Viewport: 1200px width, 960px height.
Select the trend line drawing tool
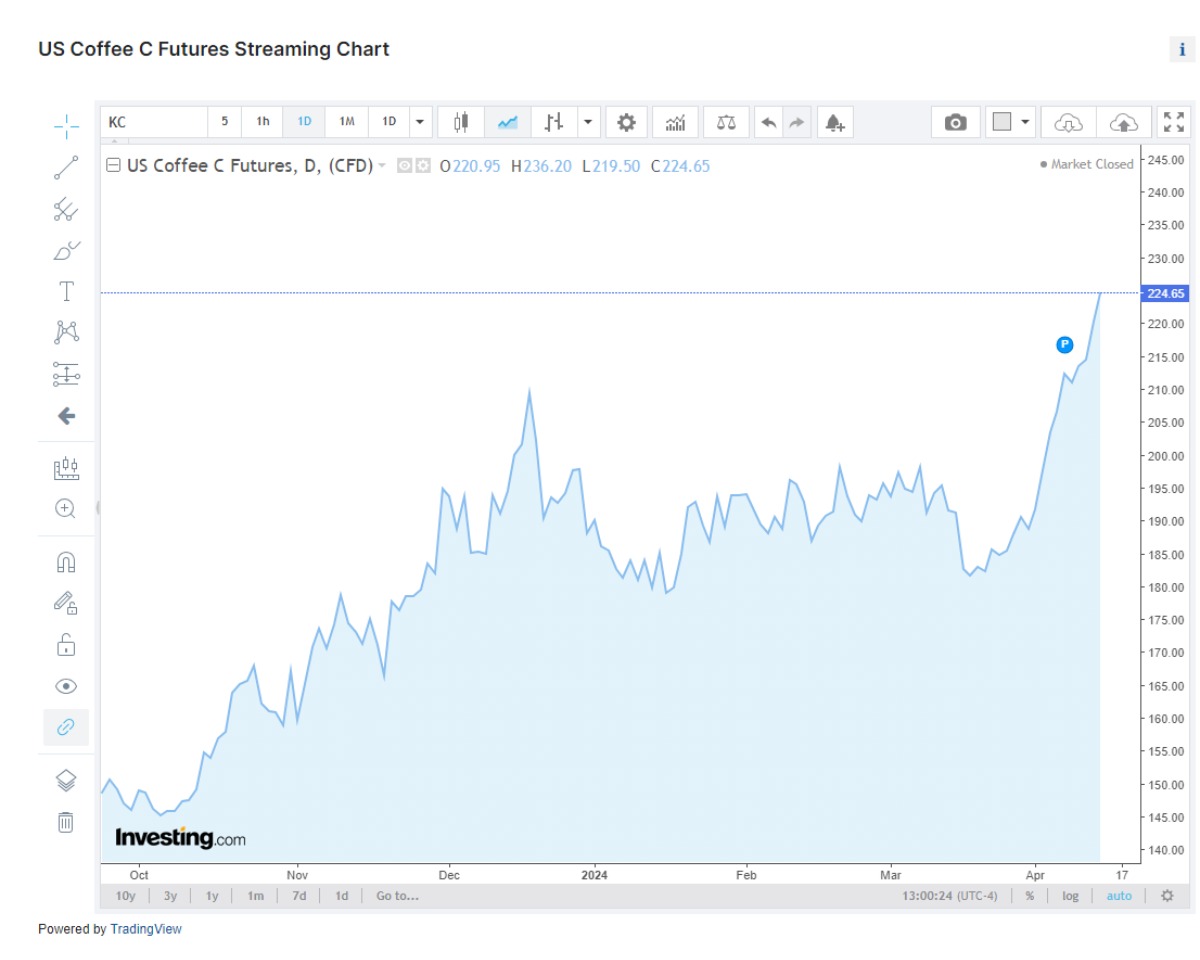[66, 168]
